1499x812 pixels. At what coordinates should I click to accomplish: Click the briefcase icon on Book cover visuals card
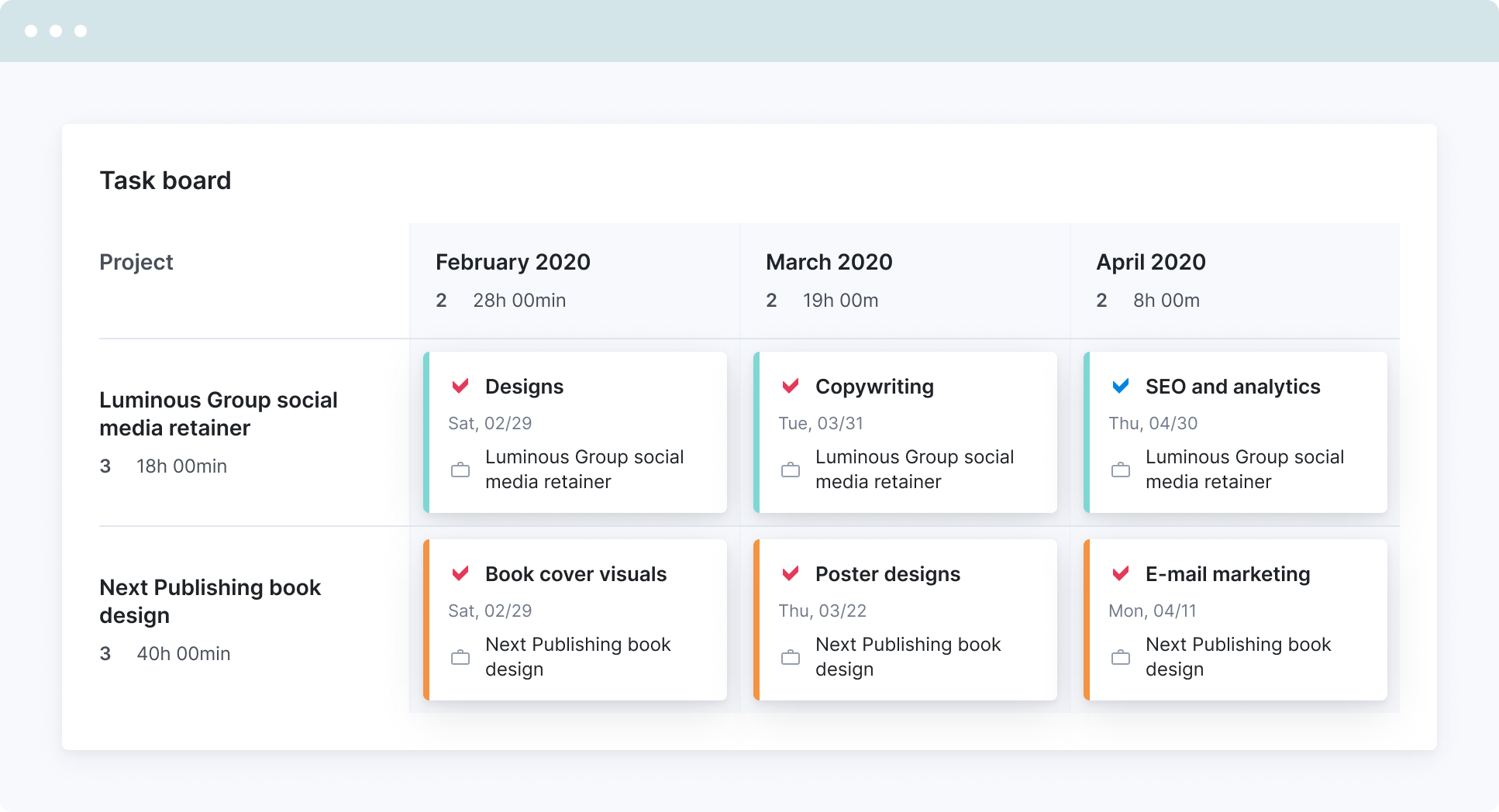[x=460, y=657]
